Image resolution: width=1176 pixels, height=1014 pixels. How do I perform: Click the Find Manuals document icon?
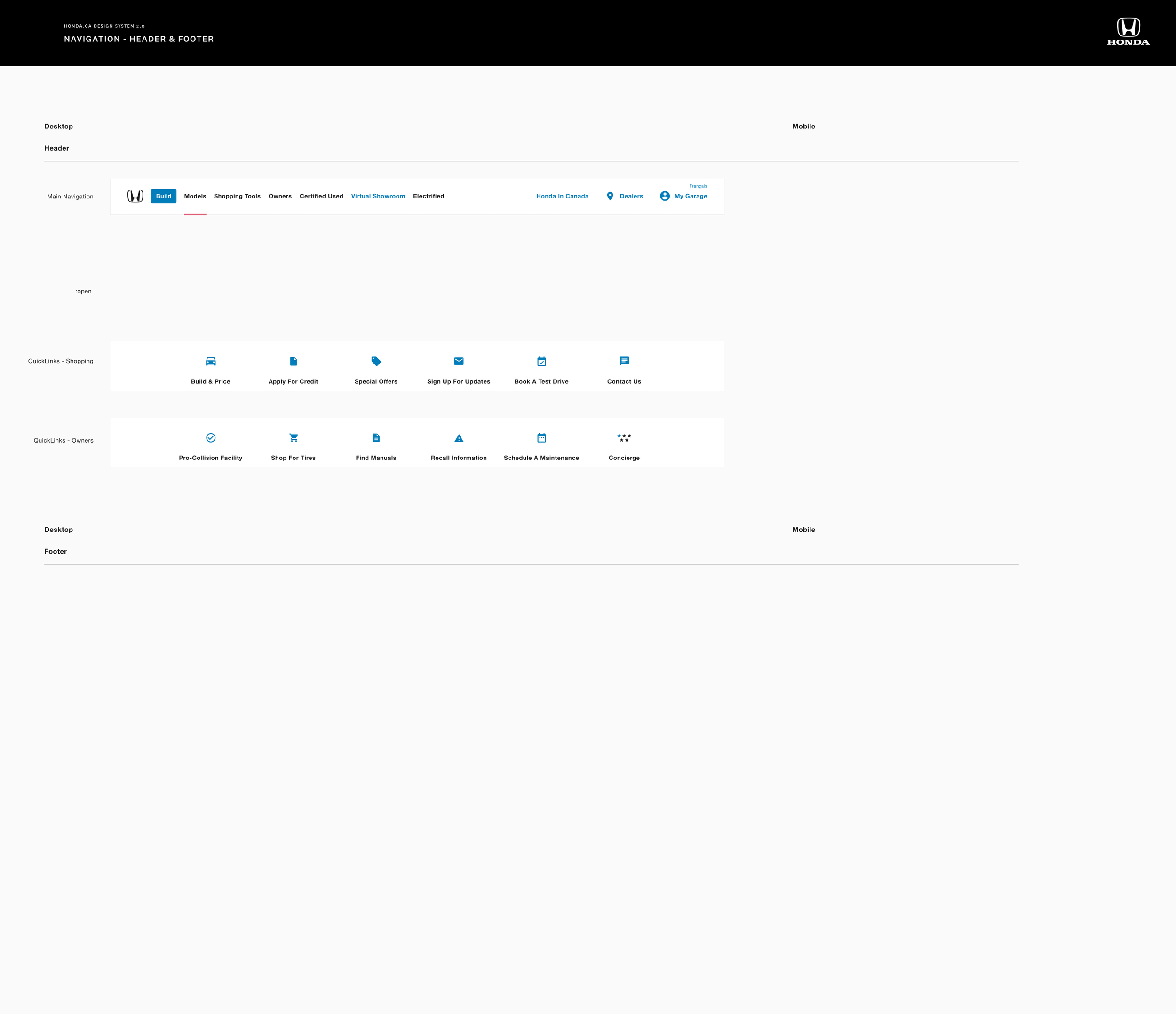pos(376,437)
